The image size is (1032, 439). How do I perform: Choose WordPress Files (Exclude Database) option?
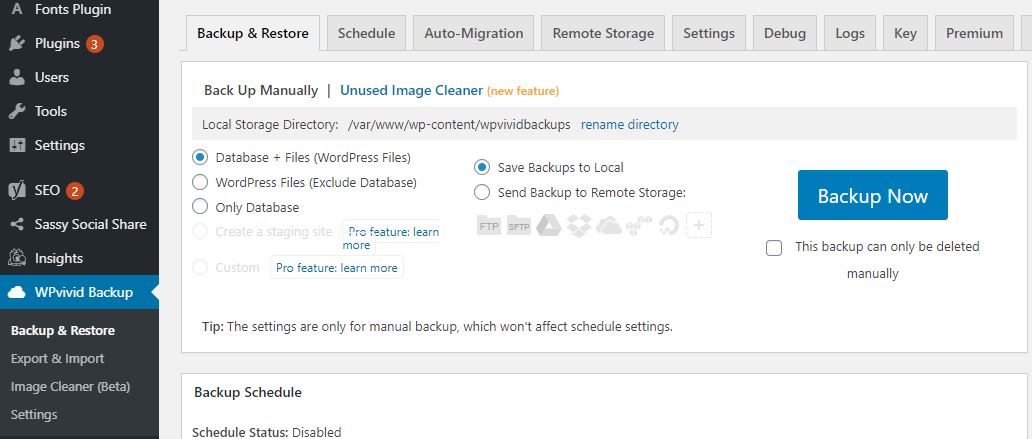[200, 182]
